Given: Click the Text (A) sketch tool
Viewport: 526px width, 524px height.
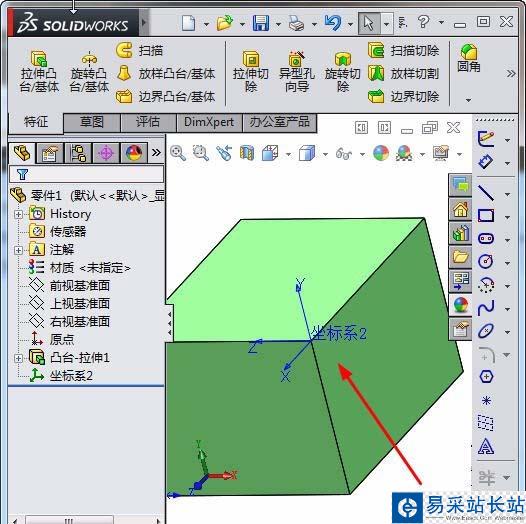Looking at the screenshot, I should (x=486, y=446).
